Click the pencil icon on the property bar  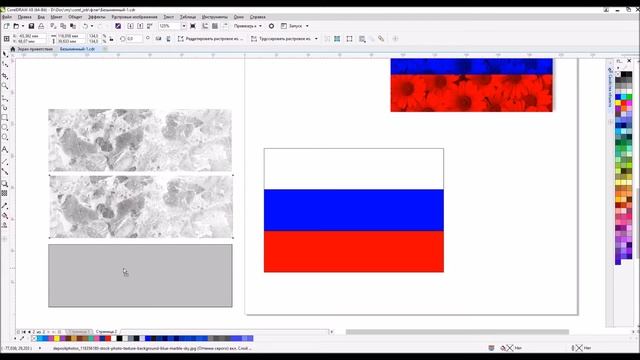381,39
